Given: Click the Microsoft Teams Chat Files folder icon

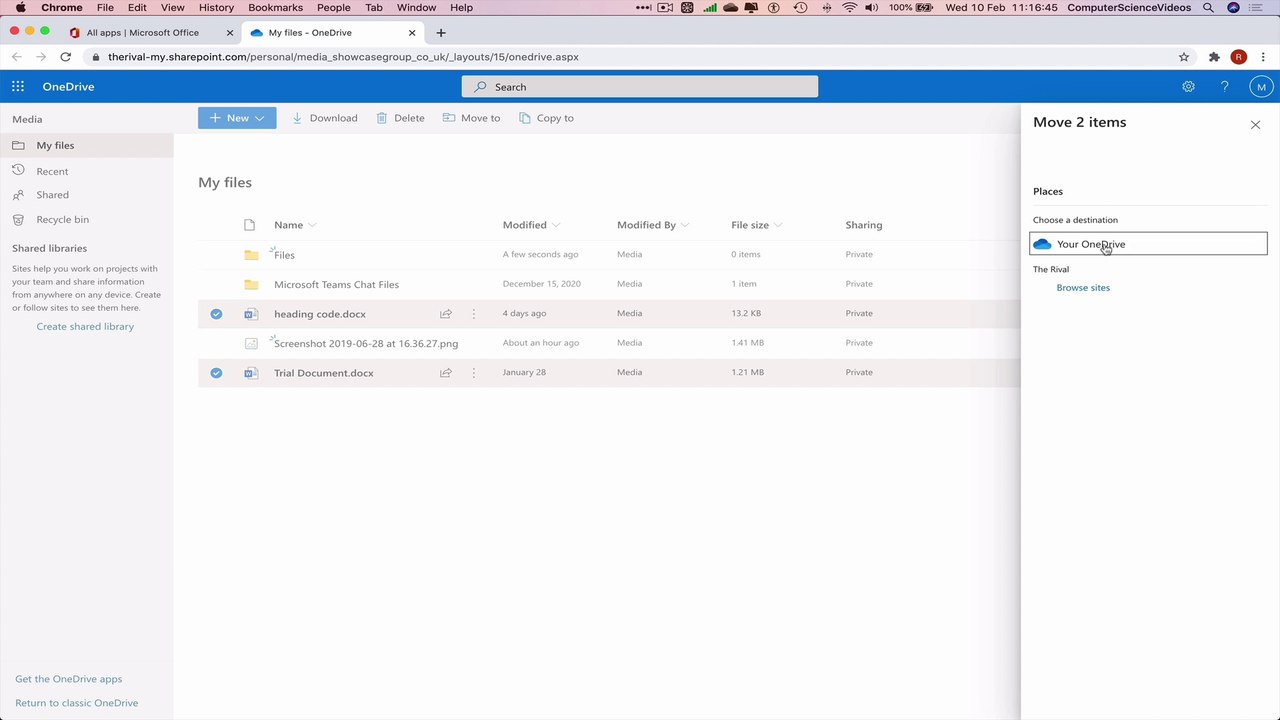Looking at the screenshot, I should pyautogui.click(x=251, y=284).
